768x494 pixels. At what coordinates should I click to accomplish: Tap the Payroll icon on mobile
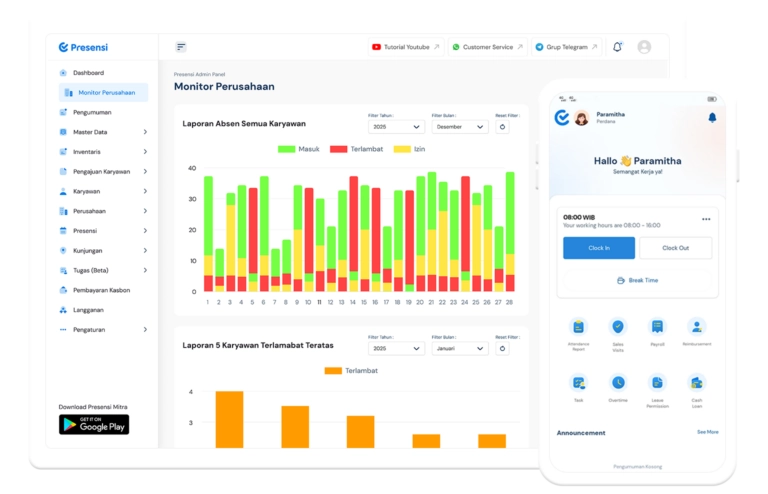(x=657, y=327)
